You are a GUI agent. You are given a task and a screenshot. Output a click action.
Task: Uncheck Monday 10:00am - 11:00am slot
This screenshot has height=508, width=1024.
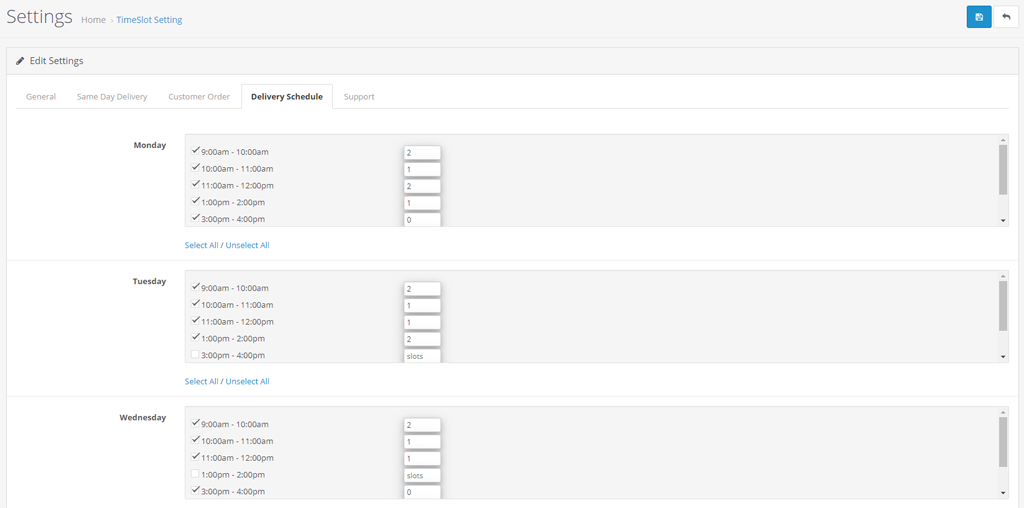tap(195, 168)
